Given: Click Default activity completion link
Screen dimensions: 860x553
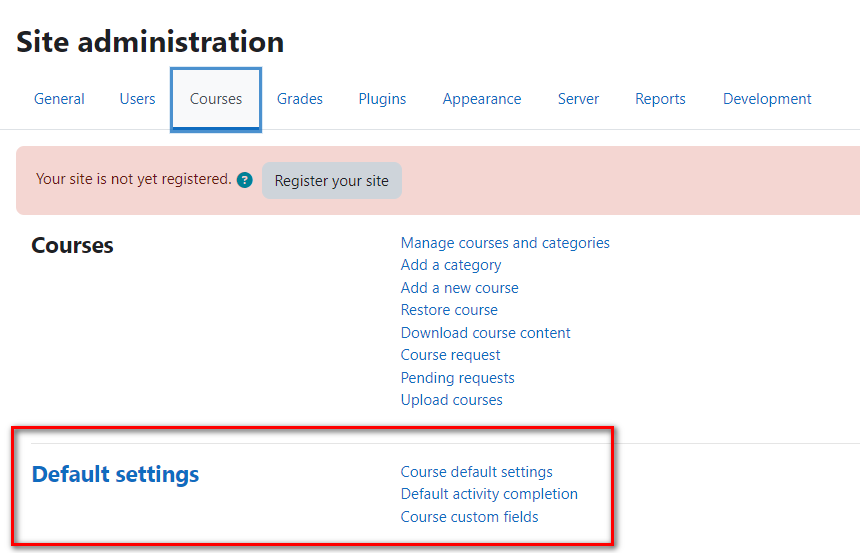Looking at the screenshot, I should click(489, 494).
